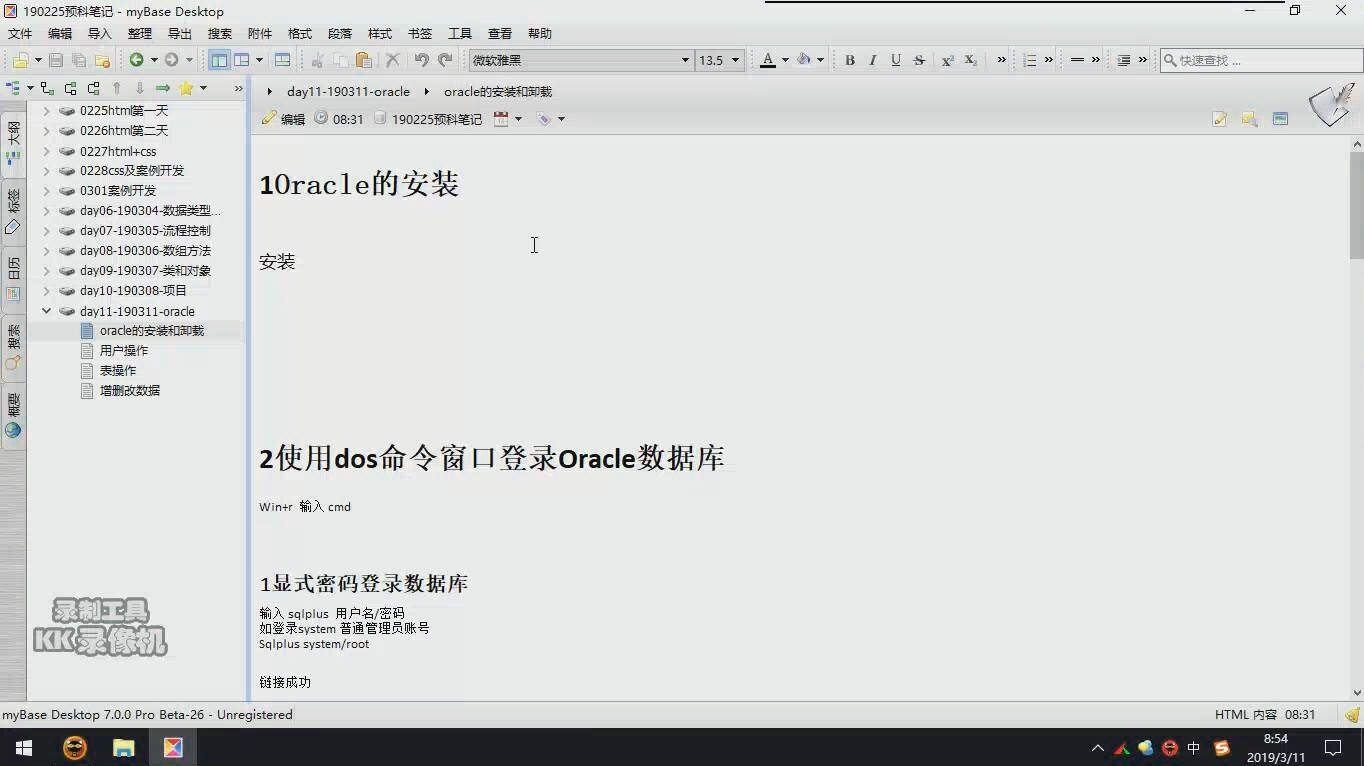The width and height of the screenshot is (1364, 766).
Task: Open the Windows Start button
Action: pos(23,747)
